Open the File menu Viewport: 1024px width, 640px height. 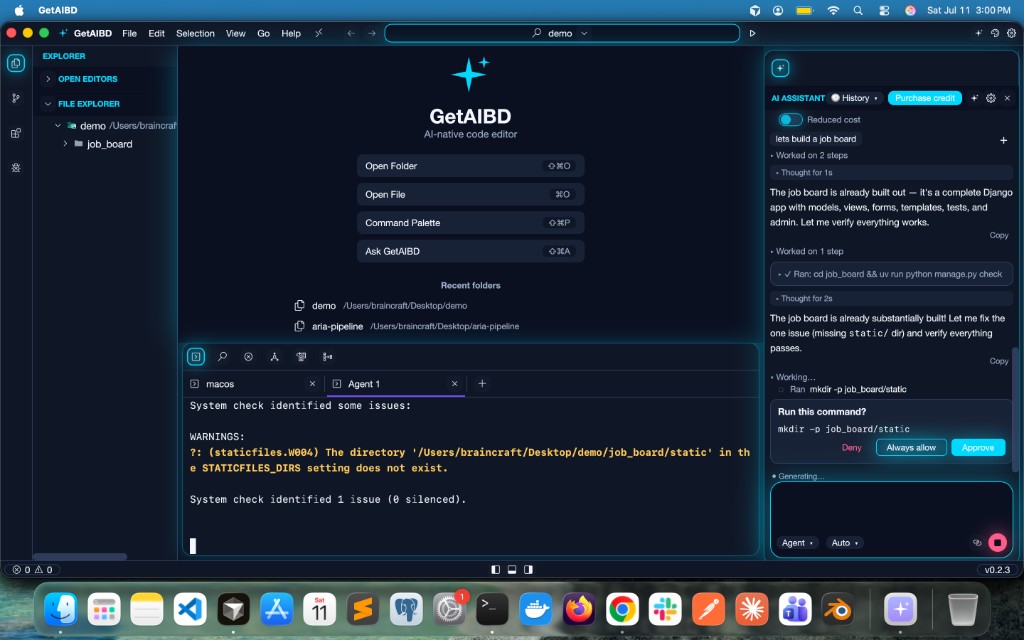(x=129, y=33)
